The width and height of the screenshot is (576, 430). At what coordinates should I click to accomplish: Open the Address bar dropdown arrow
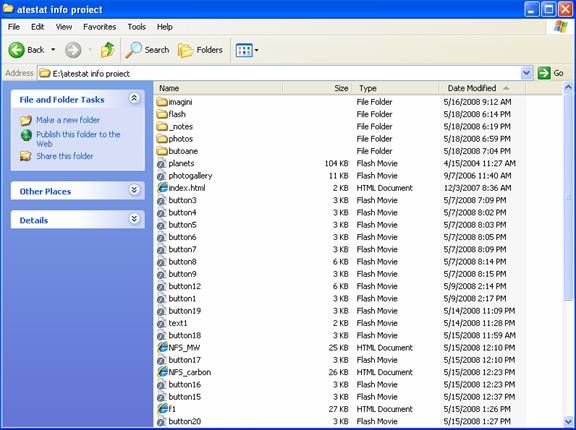click(x=526, y=73)
